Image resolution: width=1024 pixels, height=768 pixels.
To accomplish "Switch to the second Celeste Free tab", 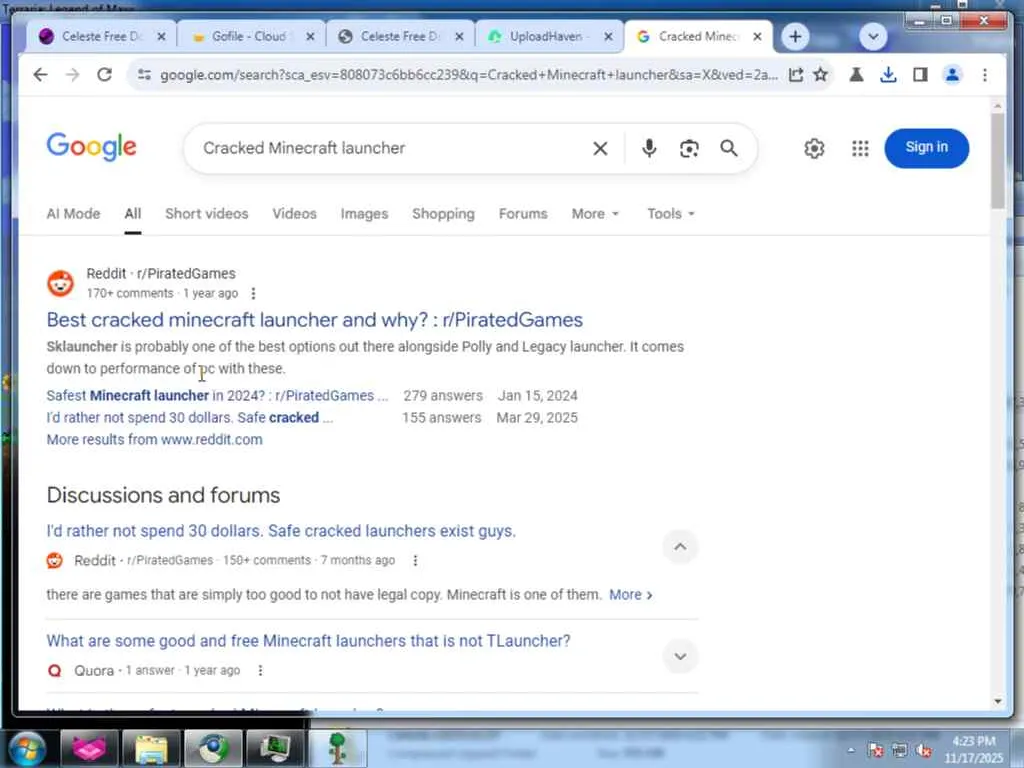I will (399, 37).
